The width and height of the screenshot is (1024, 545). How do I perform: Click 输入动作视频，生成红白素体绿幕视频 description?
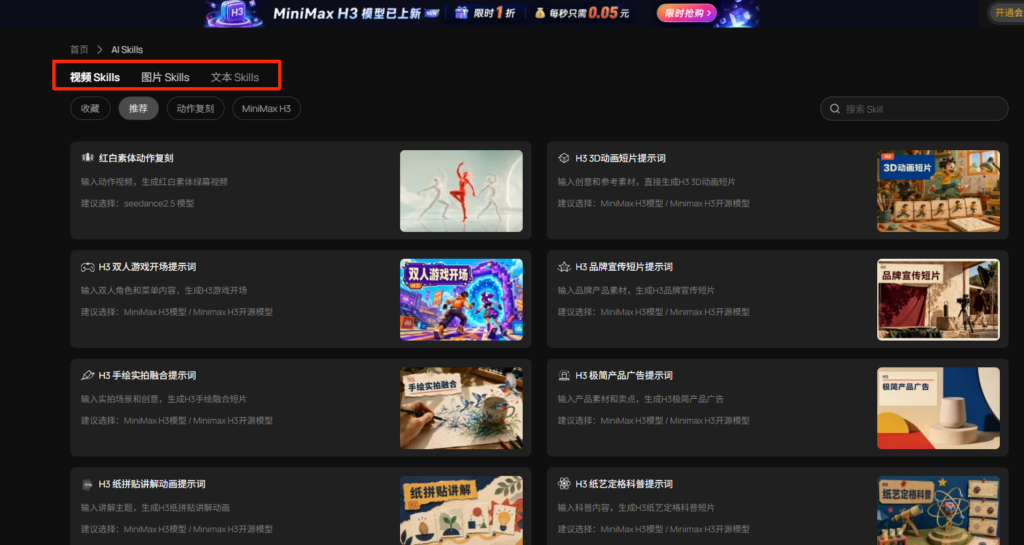pyautogui.click(x=154, y=182)
